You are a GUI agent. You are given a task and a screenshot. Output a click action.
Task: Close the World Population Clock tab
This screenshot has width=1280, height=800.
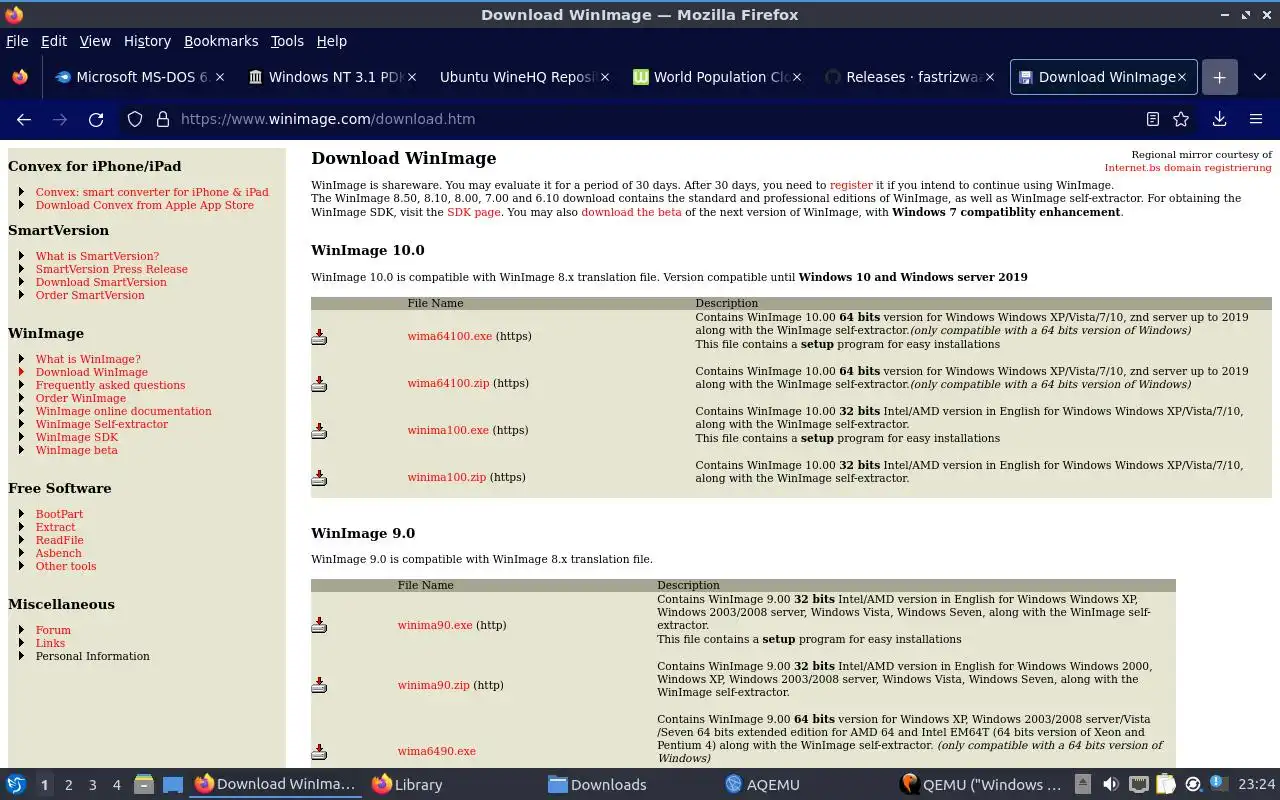point(797,77)
